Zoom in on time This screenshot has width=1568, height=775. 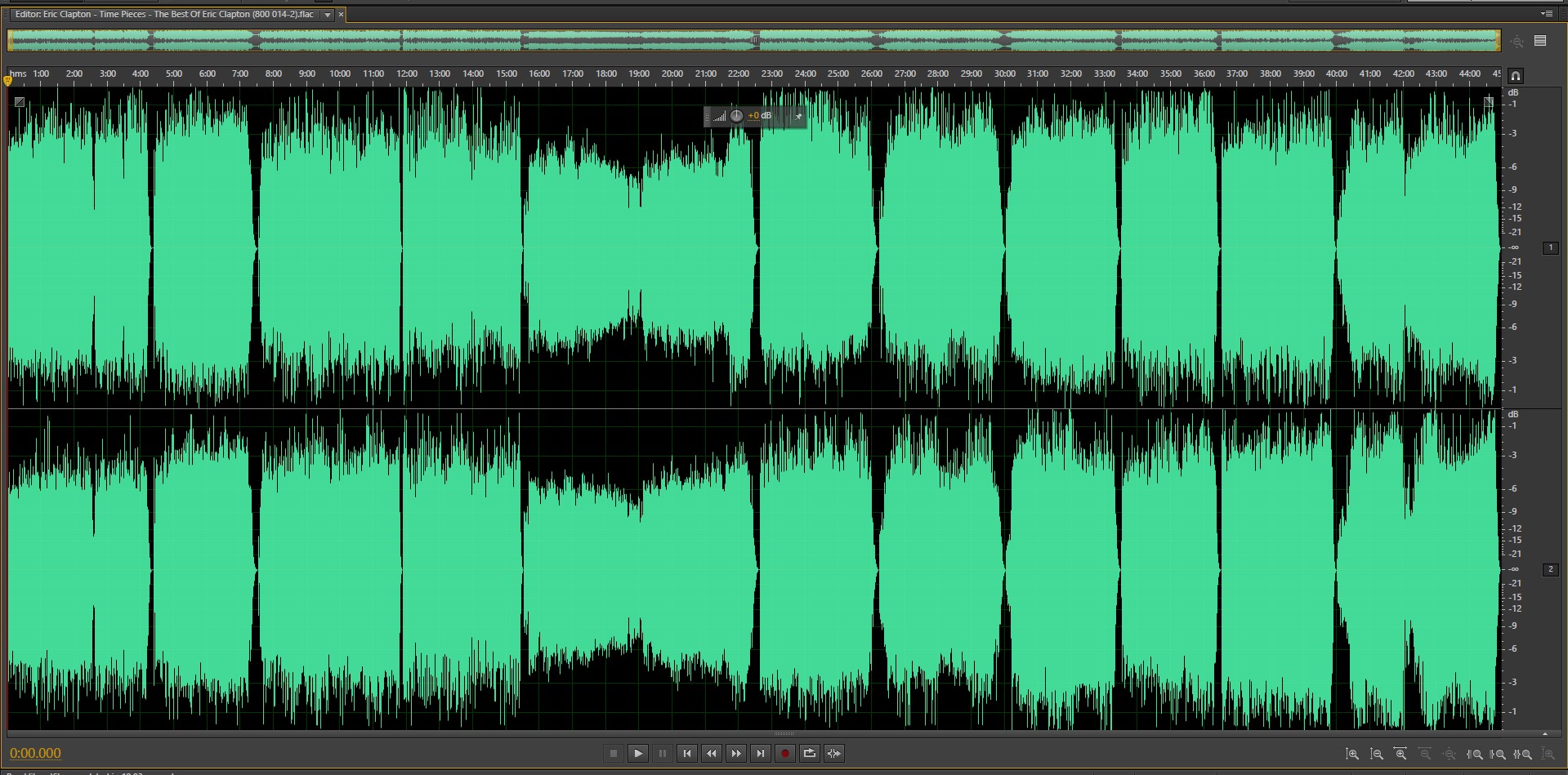(1400, 755)
